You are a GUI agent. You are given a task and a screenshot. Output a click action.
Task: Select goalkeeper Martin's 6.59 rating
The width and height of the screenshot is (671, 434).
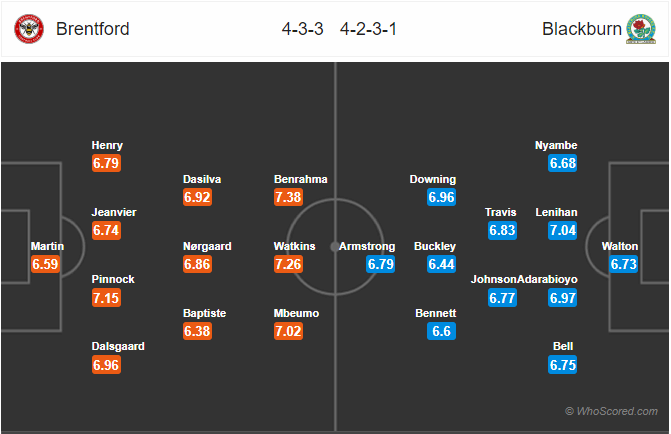coord(45,264)
